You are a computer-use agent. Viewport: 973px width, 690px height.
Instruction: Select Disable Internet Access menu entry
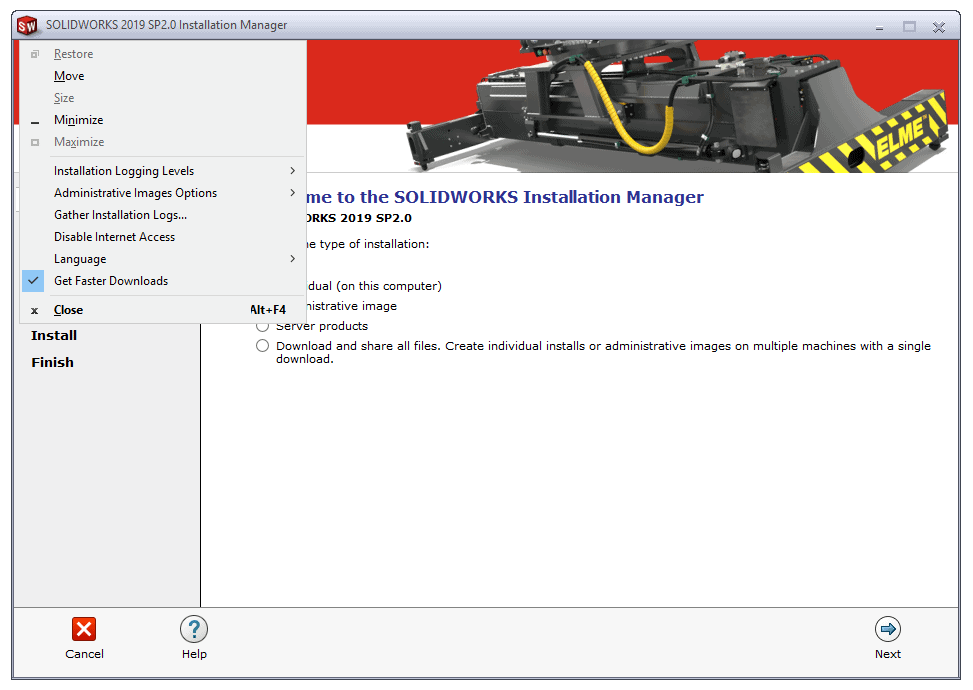pos(163,236)
